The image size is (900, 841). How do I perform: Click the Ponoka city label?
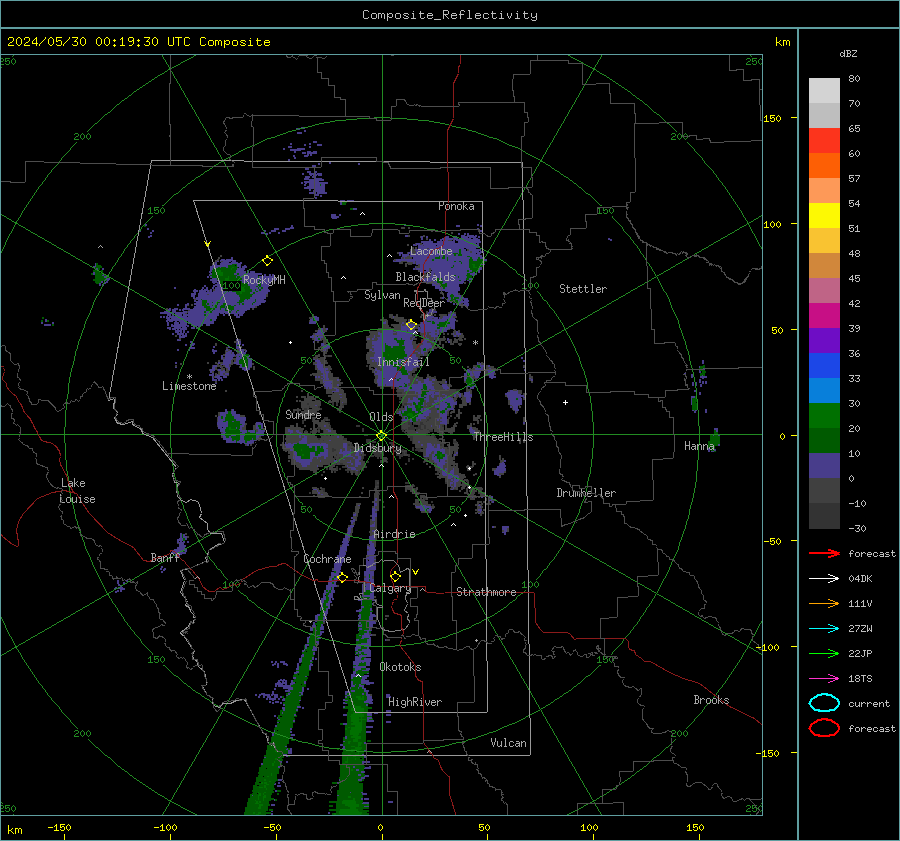point(456,206)
